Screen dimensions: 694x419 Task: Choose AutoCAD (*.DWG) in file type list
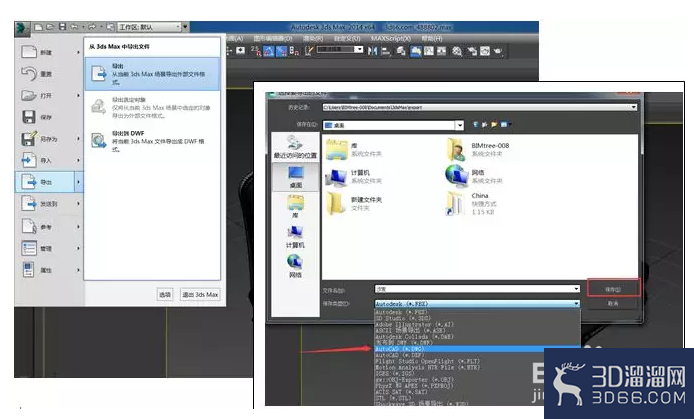pyautogui.click(x=477, y=349)
